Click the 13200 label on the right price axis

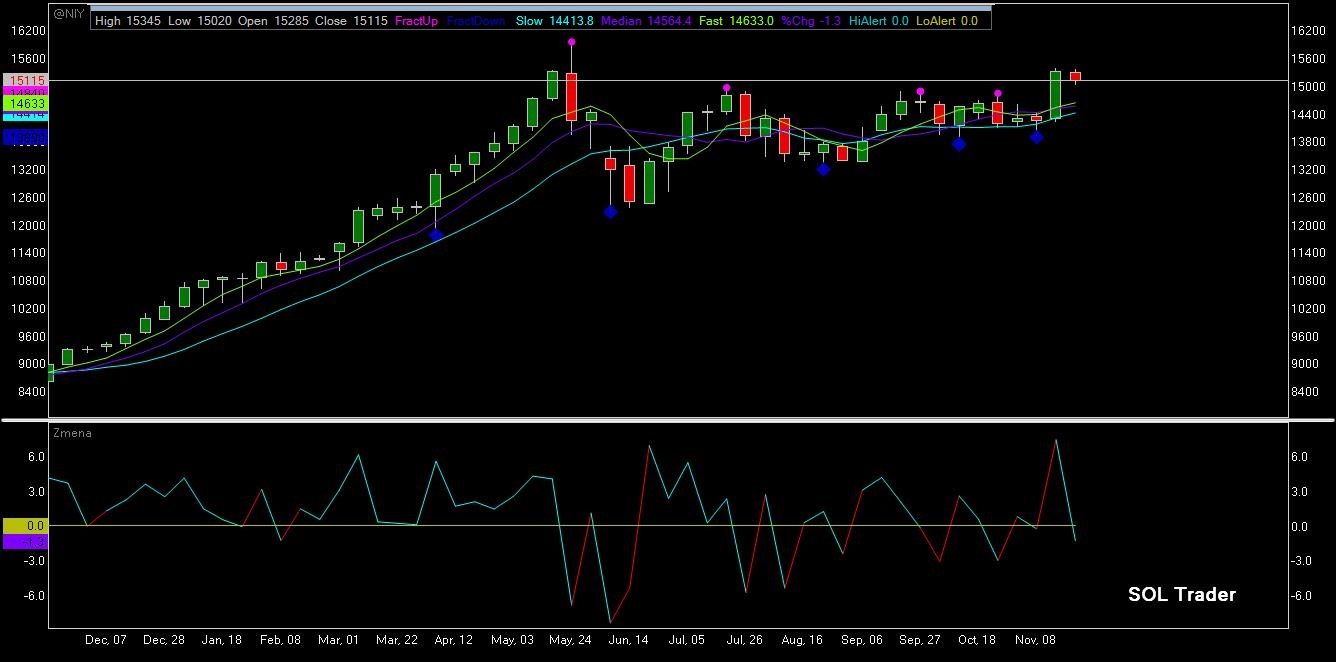(x=1311, y=170)
